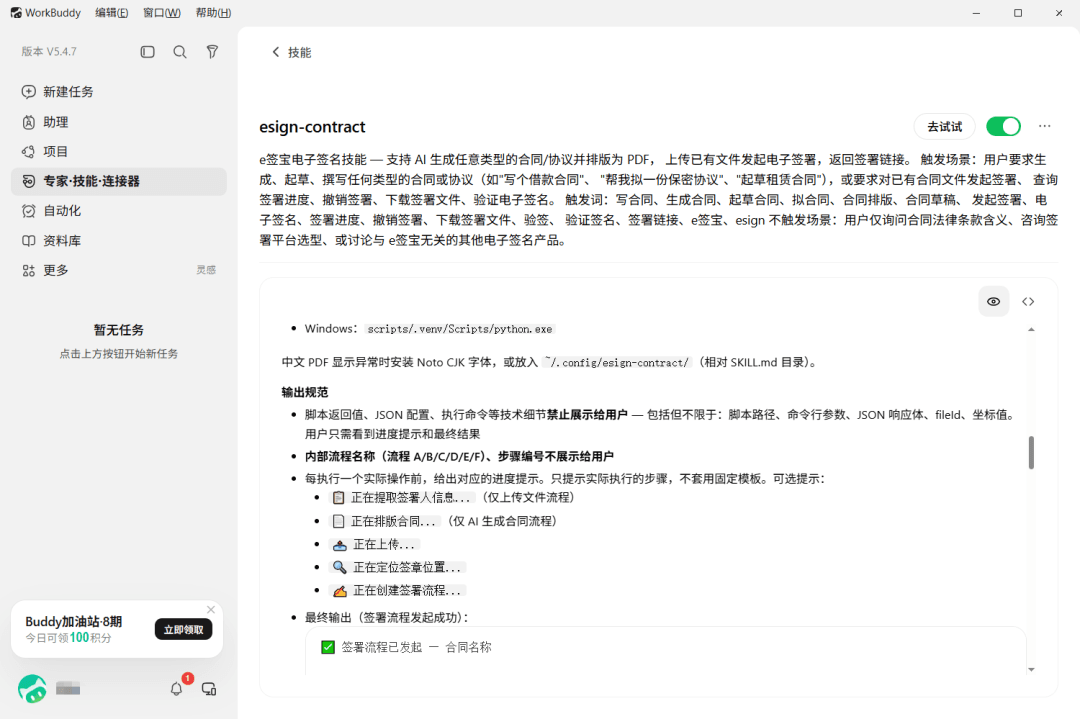
Task: Click the 输出规范 heading
Action: point(304,392)
